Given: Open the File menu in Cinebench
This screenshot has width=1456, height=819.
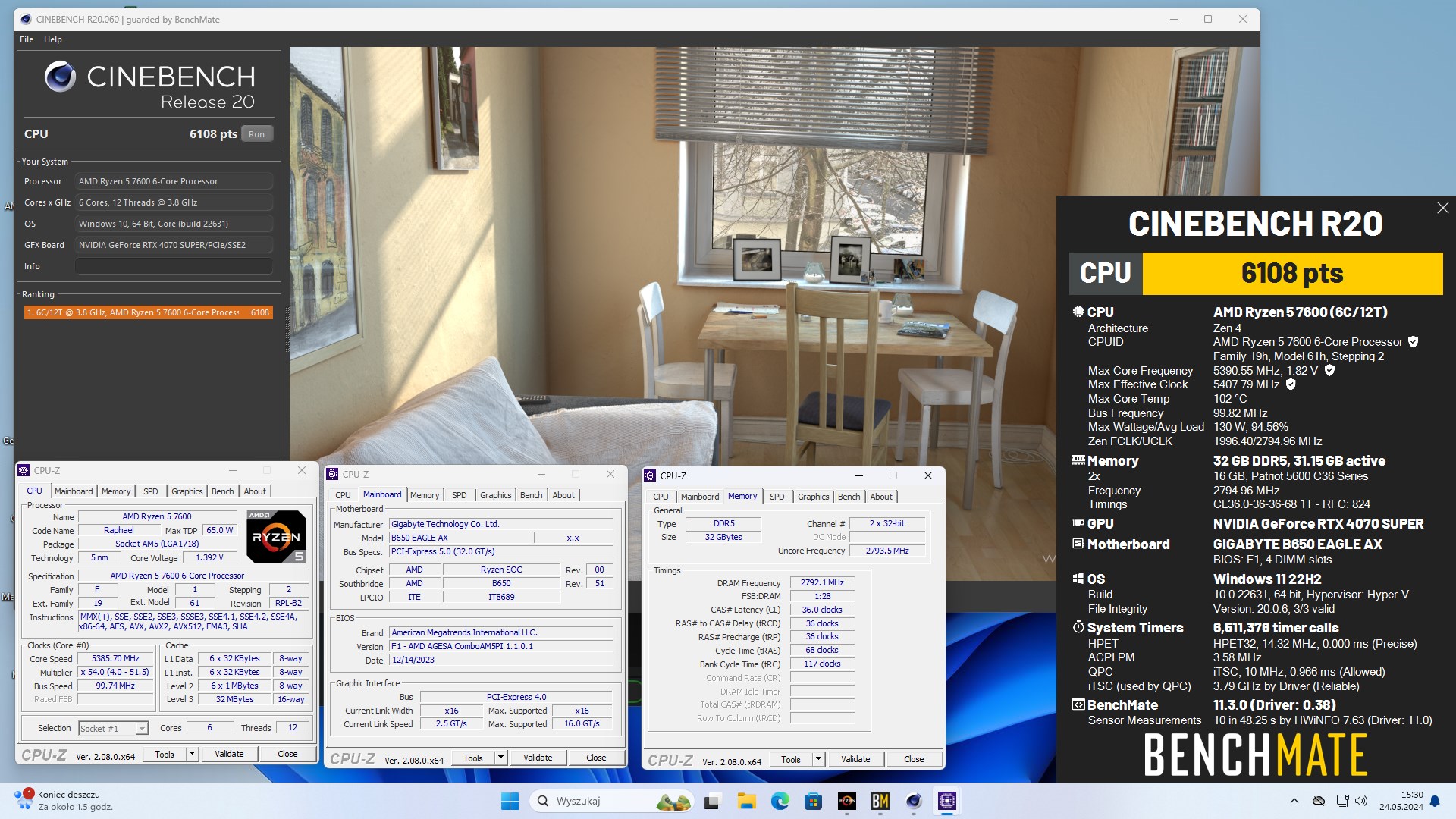Looking at the screenshot, I should point(27,39).
